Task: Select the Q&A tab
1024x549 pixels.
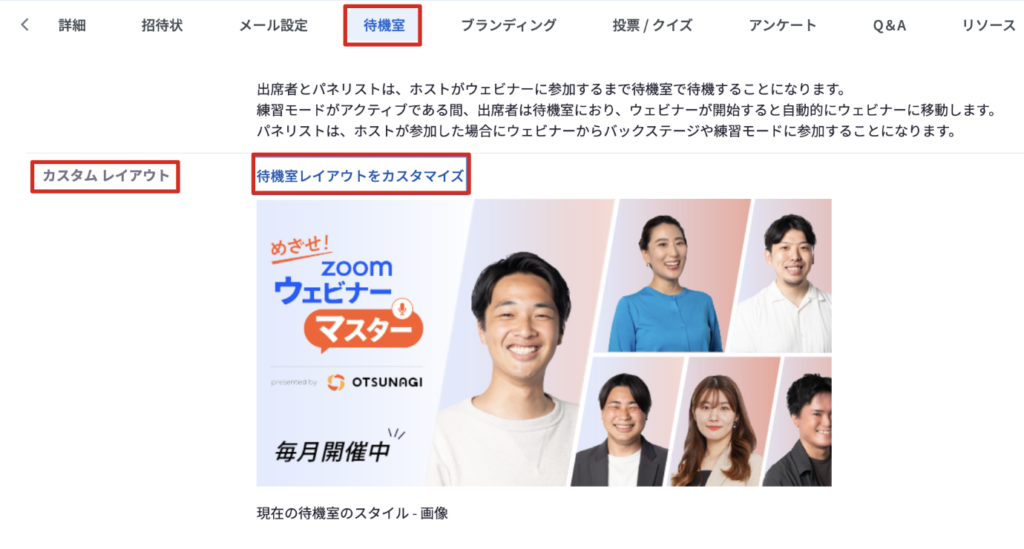Action: [x=889, y=25]
